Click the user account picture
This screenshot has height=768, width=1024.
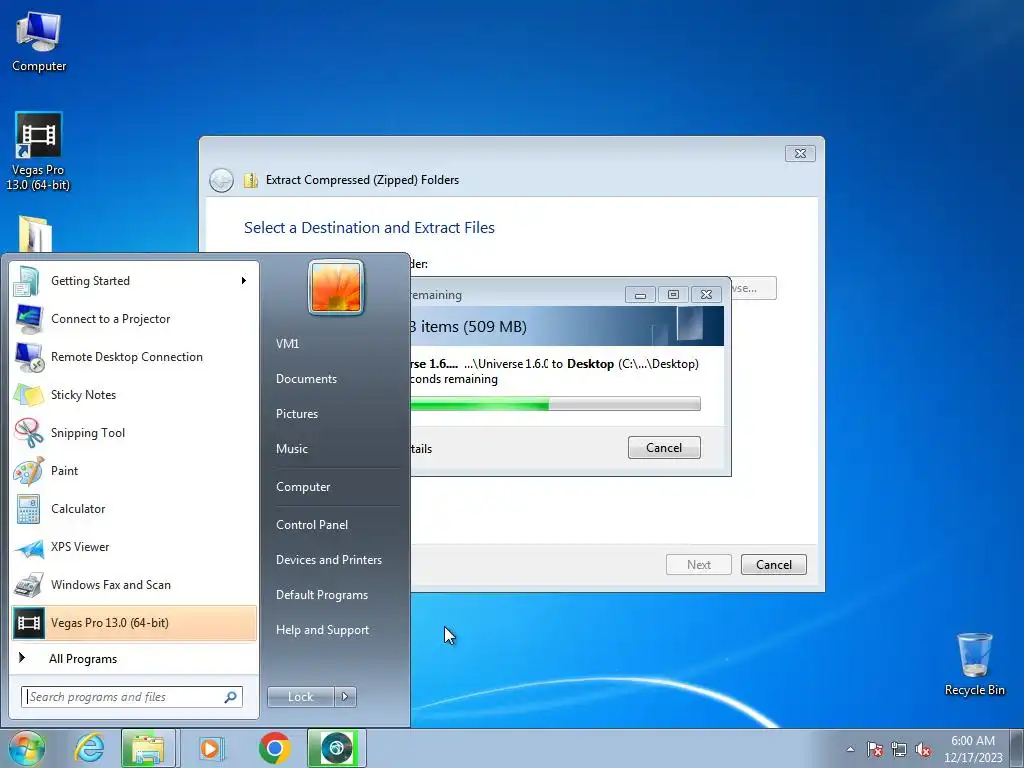[336, 287]
